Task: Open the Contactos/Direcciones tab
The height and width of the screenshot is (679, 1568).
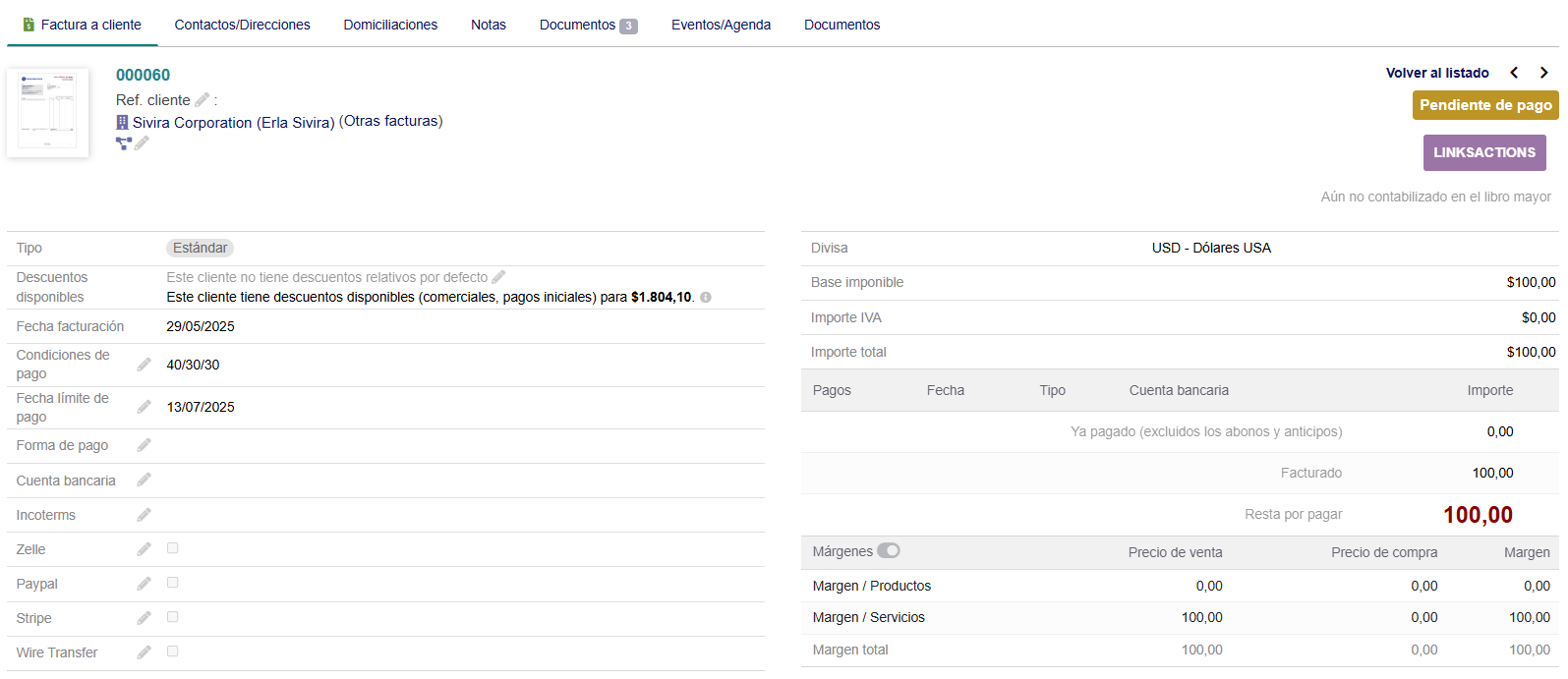Action: pos(242,25)
